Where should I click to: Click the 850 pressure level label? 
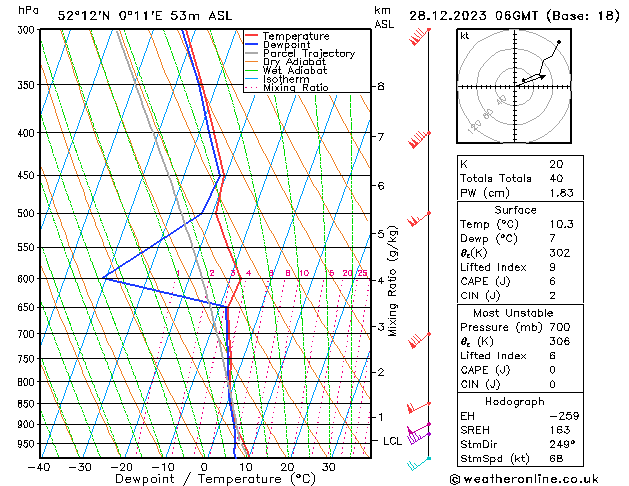[x=28, y=404]
